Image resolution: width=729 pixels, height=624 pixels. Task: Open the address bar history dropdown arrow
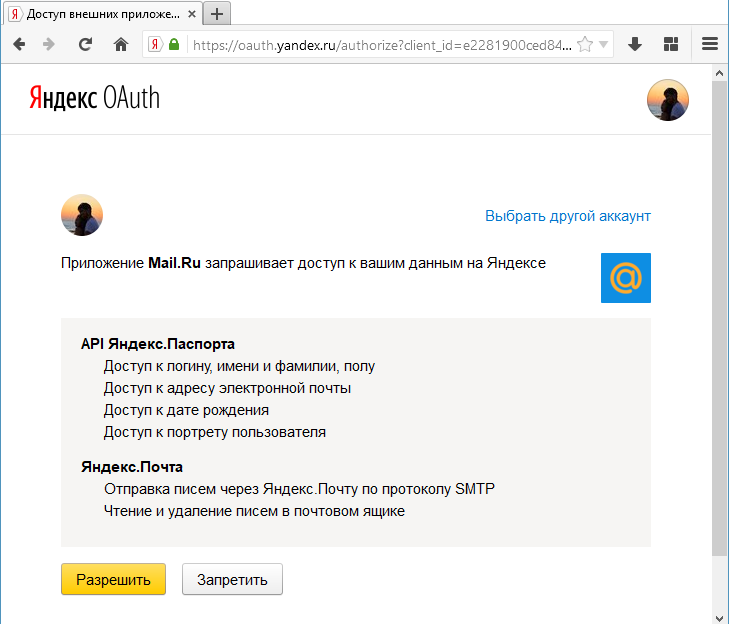(603, 45)
